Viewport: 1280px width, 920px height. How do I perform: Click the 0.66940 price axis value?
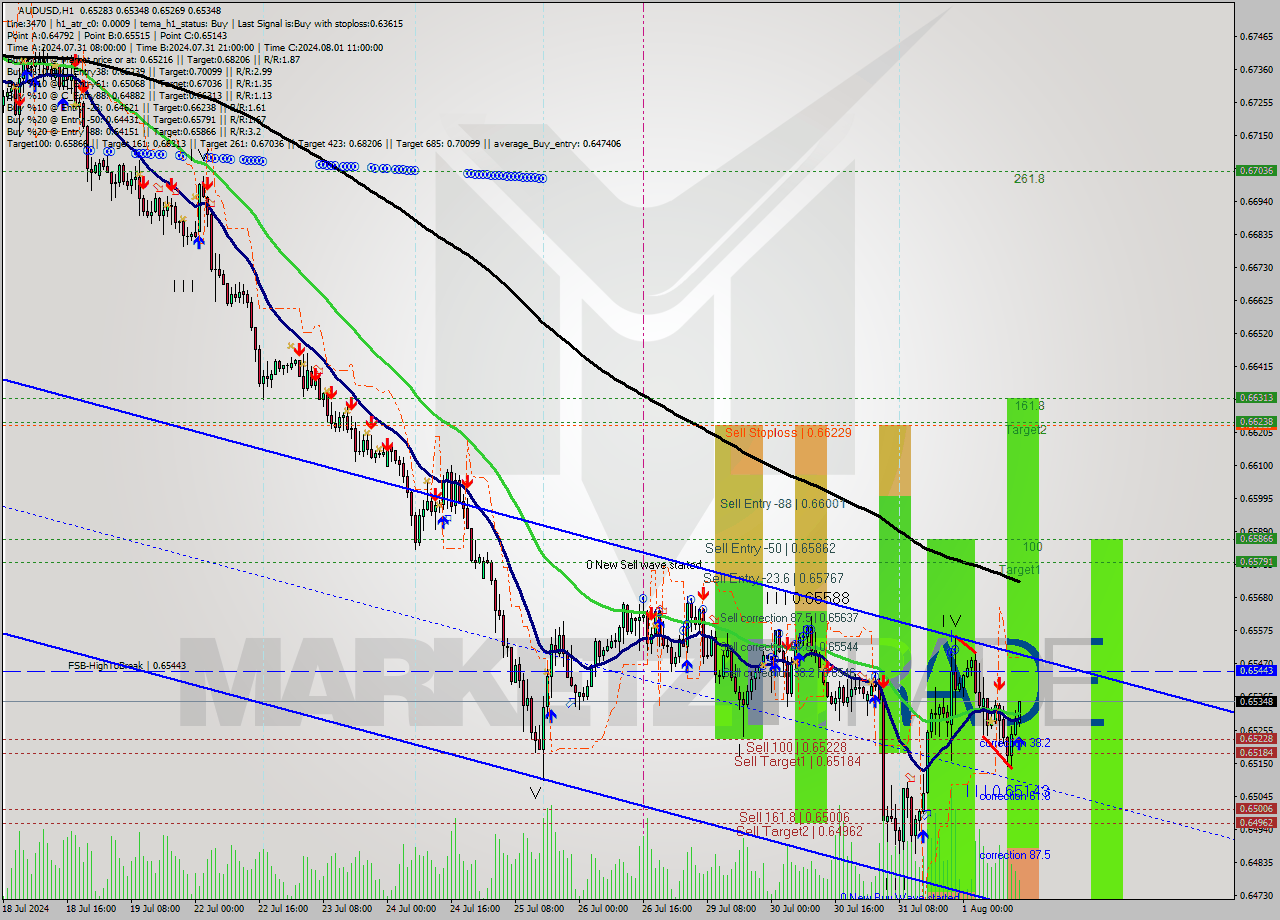[1256, 201]
